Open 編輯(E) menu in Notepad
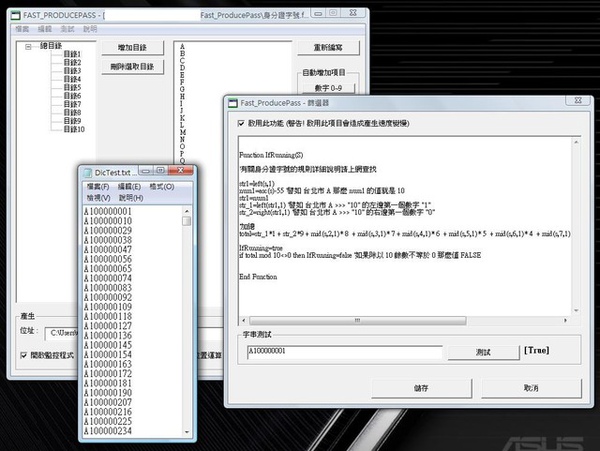The width and height of the screenshot is (600, 451). tap(129, 187)
